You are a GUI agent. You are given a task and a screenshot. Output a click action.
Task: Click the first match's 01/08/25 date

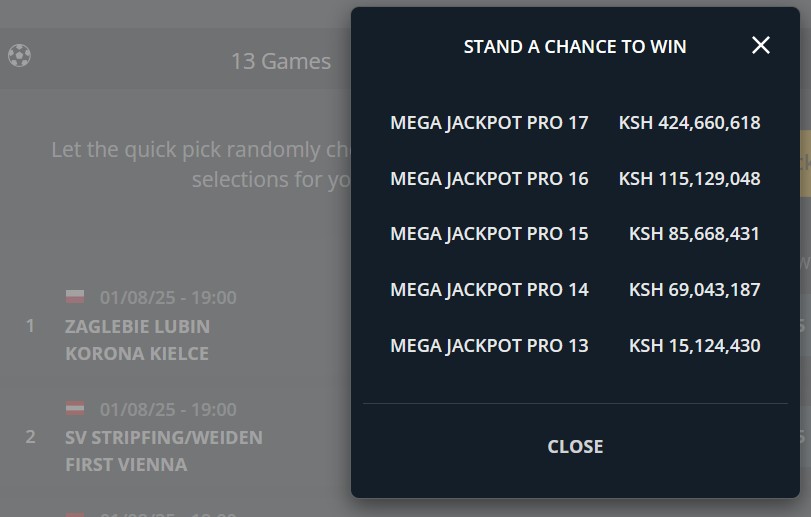168,298
